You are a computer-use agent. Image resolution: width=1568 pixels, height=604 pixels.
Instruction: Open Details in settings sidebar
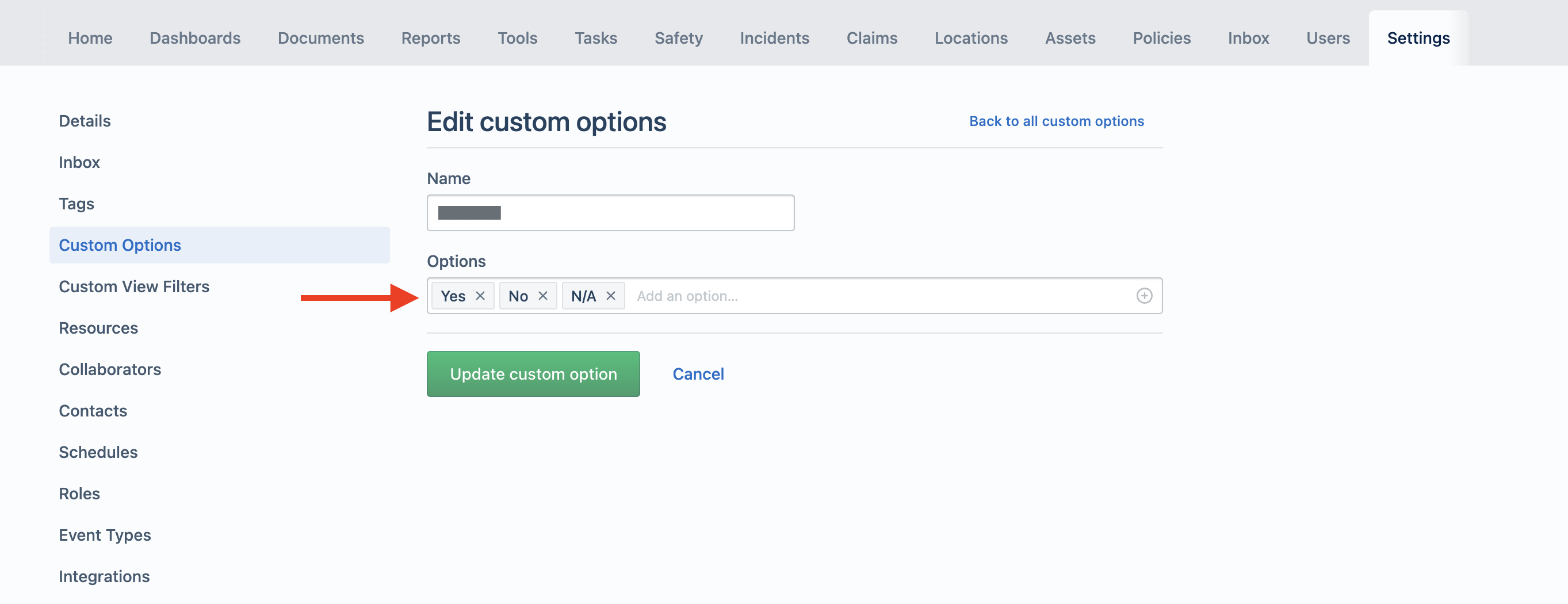(85, 121)
